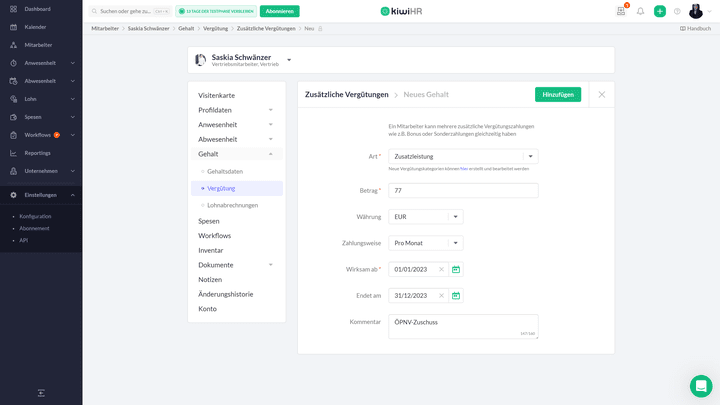Close the Neues Gehalt form
This screenshot has width=720, height=405.
601,94
